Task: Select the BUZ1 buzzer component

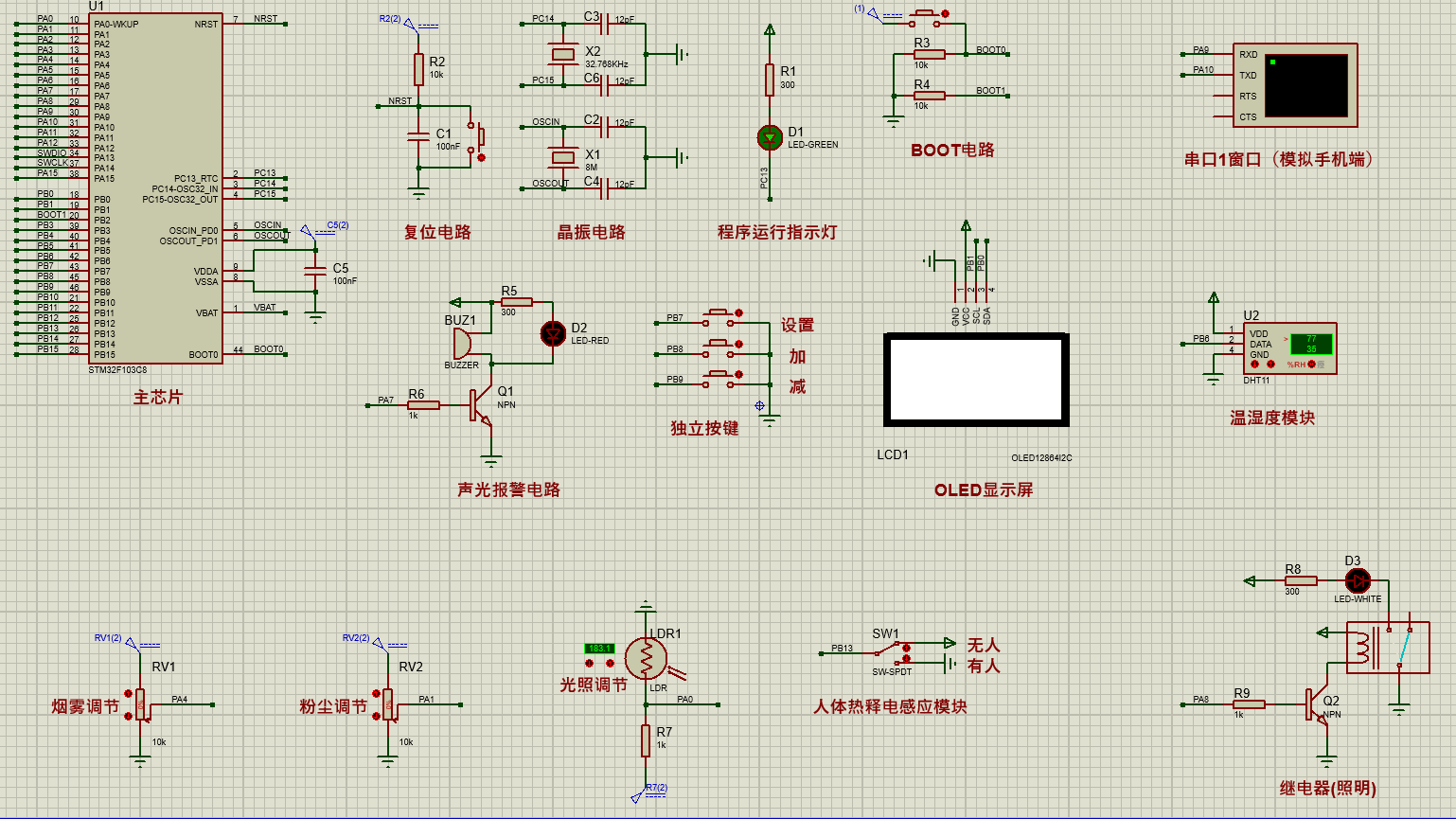Action: tap(462, 343)
